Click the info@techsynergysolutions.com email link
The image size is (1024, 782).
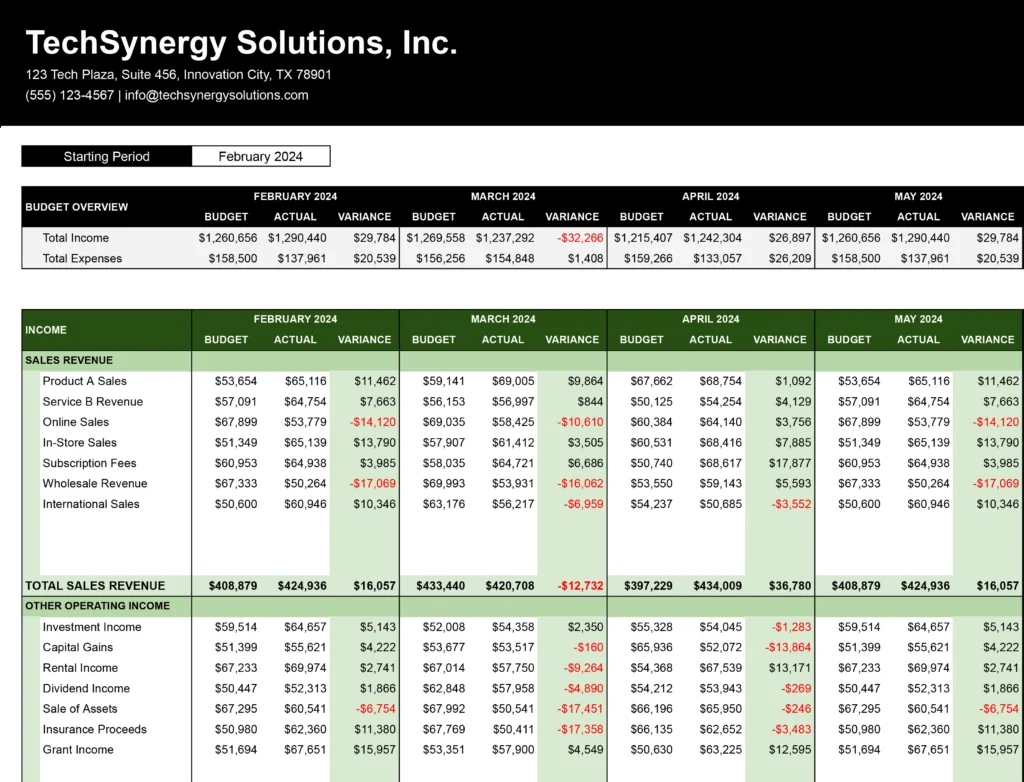219,96
